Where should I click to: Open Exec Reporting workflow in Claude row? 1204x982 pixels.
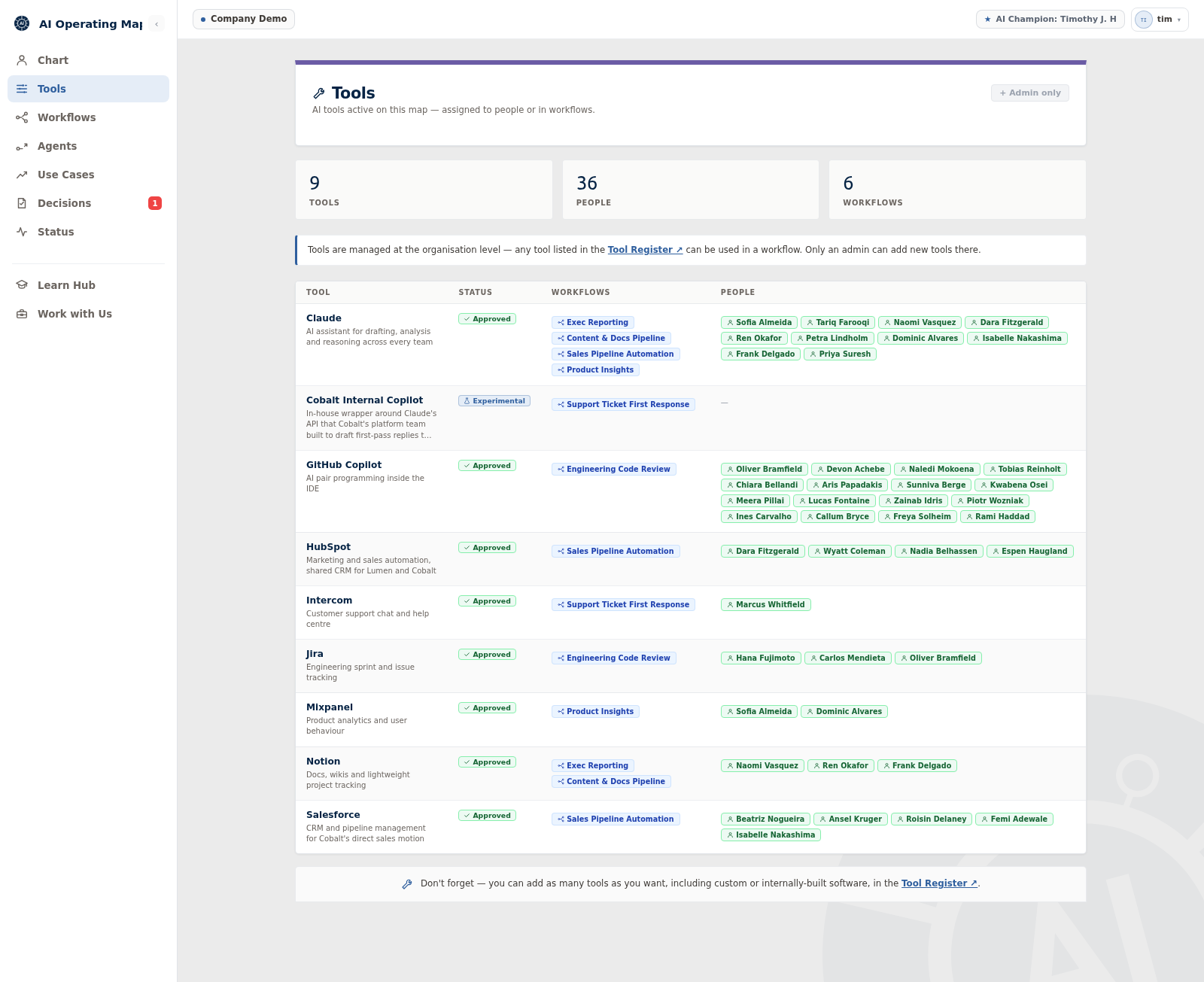click(593, 322)
